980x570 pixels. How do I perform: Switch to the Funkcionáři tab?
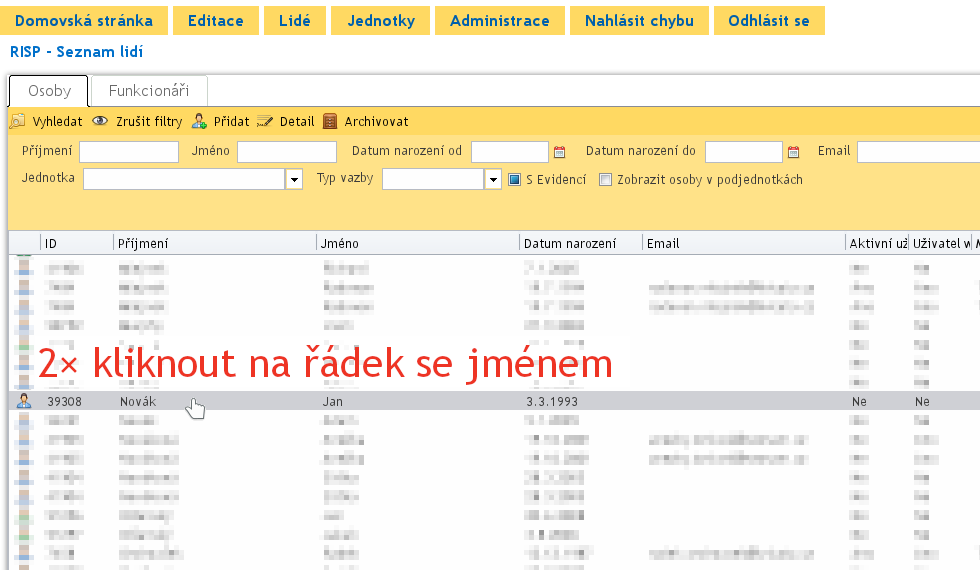149,91
